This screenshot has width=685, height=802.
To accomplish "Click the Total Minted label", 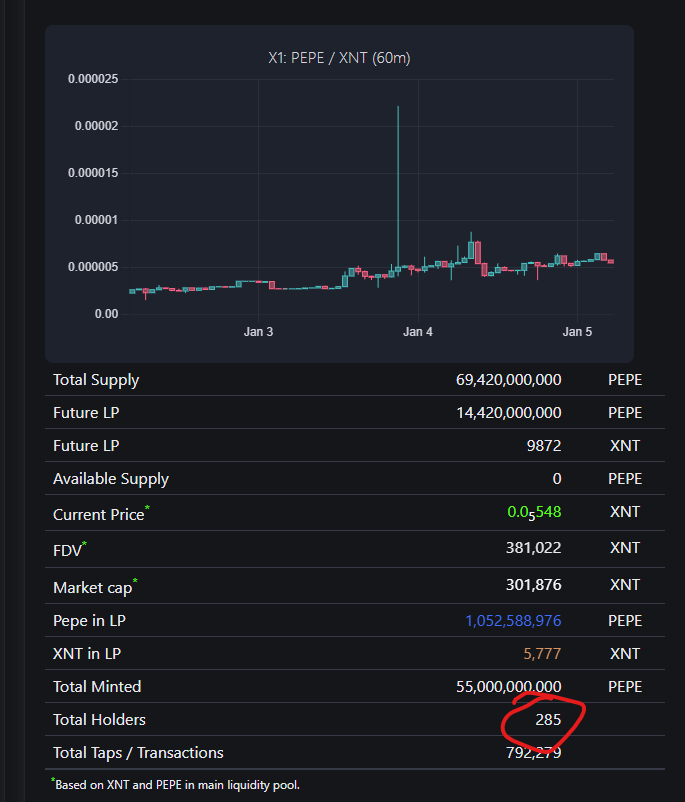I will pyautogui.click(x=97, y=686).
